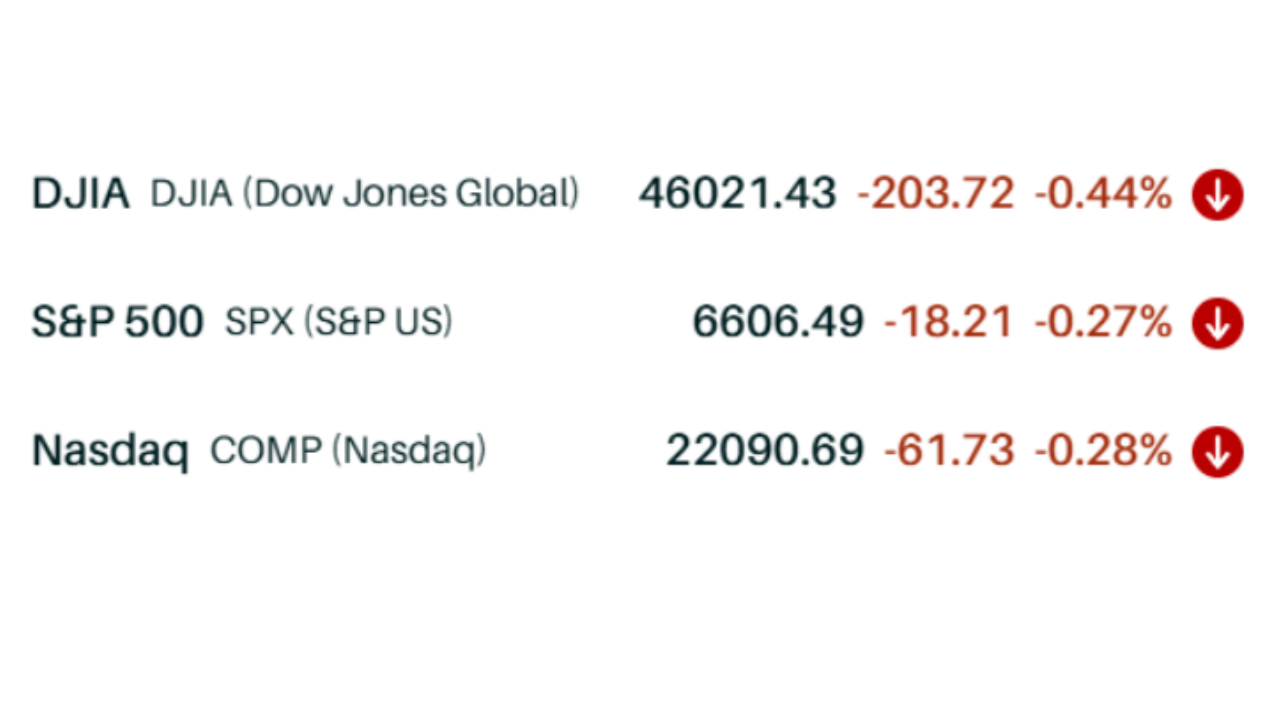The height and width of the screenshot is (720, 1280).
Task: Click the Nasdaq value 22090.69
Action: 764,451
